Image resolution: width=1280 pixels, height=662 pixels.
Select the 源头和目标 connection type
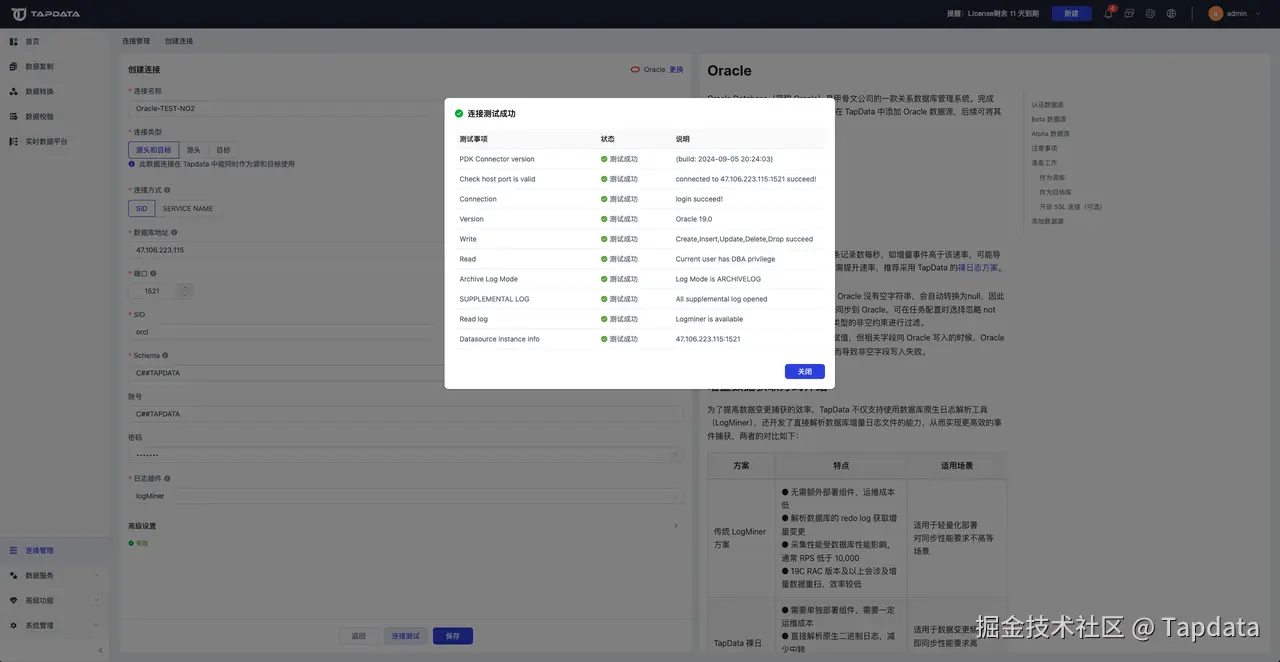point(154,150)
